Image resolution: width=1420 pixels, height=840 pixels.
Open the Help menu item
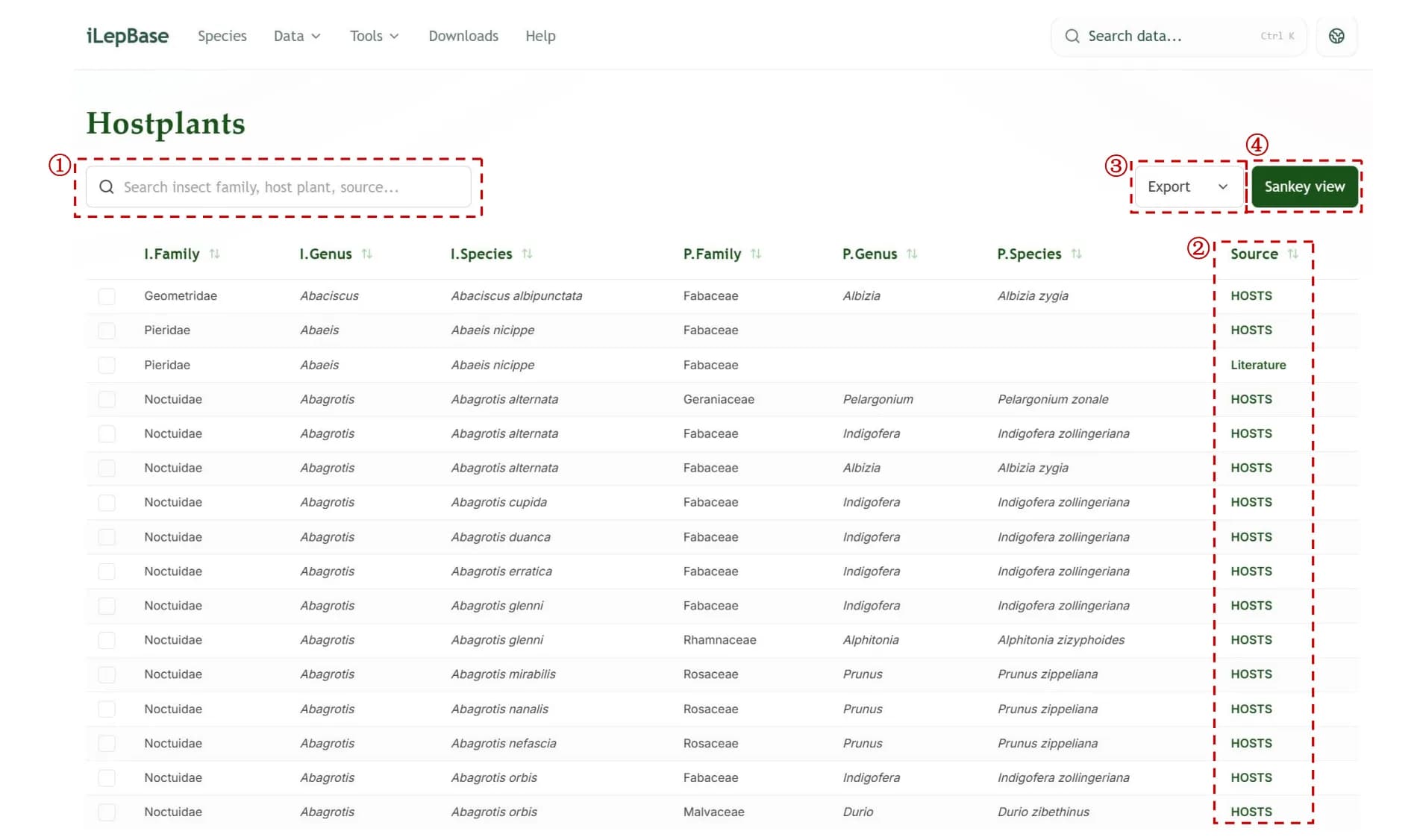pos(540,36)
